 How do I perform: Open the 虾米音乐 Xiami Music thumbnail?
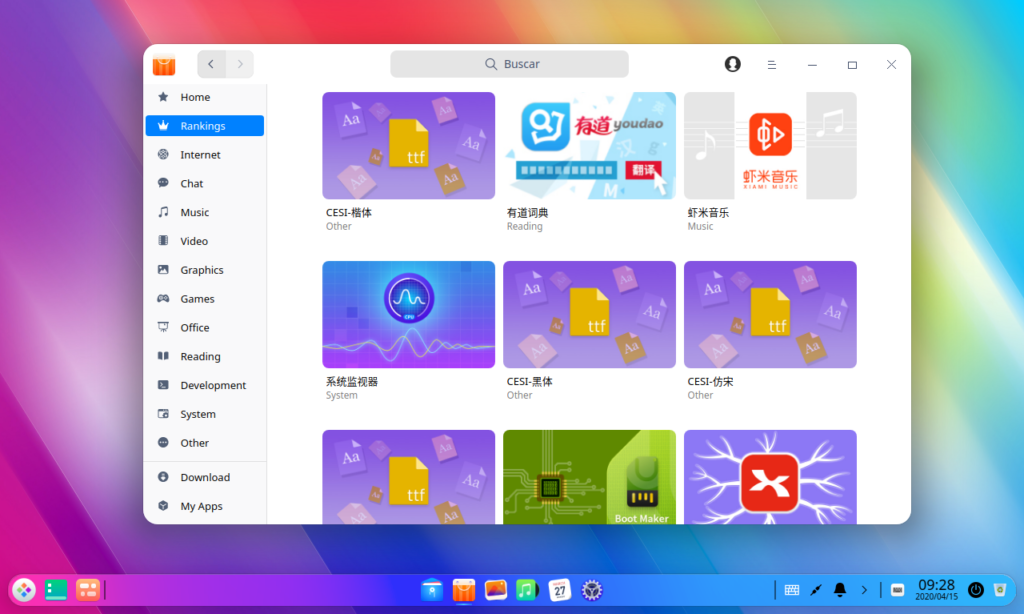[x=770, y=146]
